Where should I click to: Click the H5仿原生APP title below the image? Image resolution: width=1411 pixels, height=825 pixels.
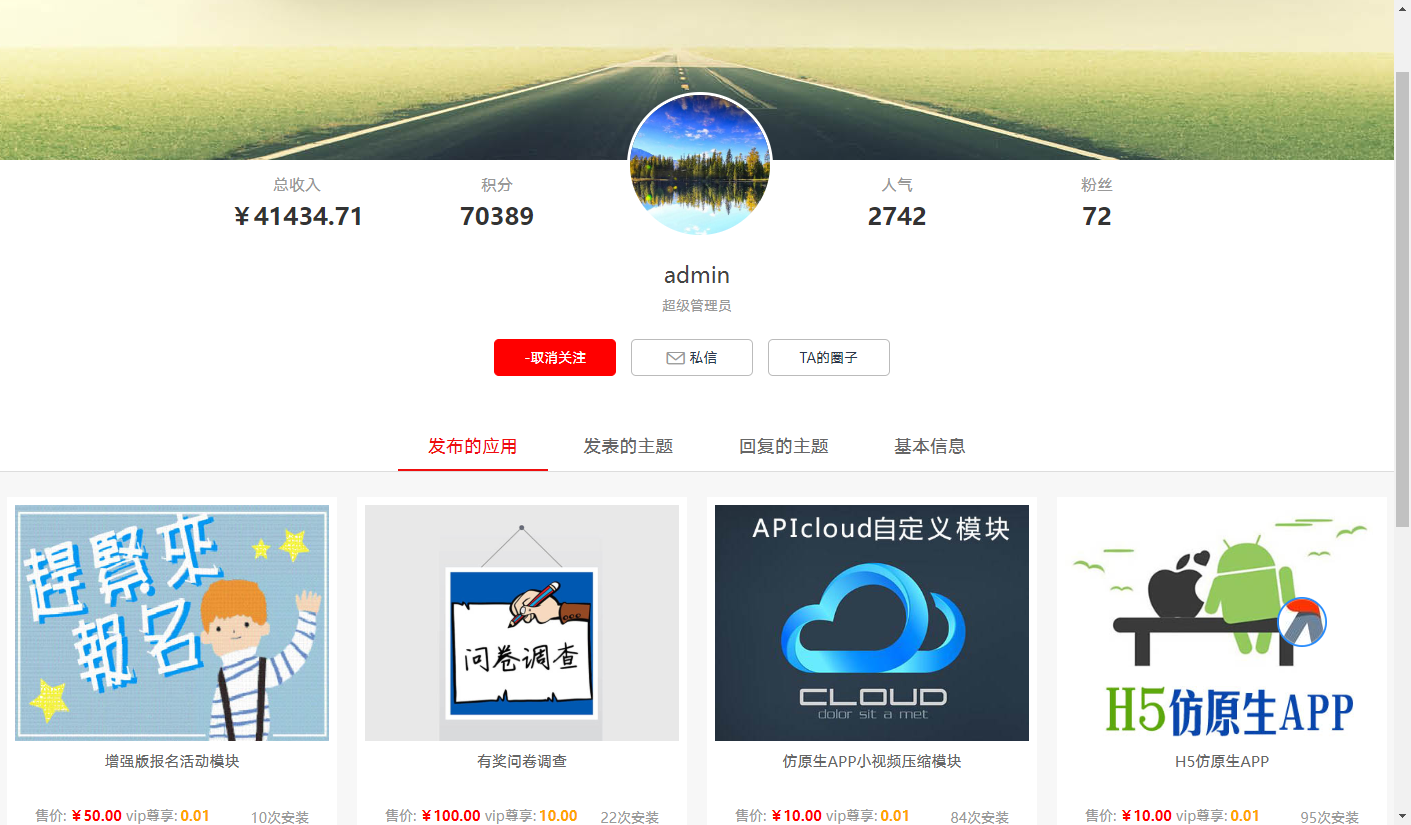[x=1222, y=762]
